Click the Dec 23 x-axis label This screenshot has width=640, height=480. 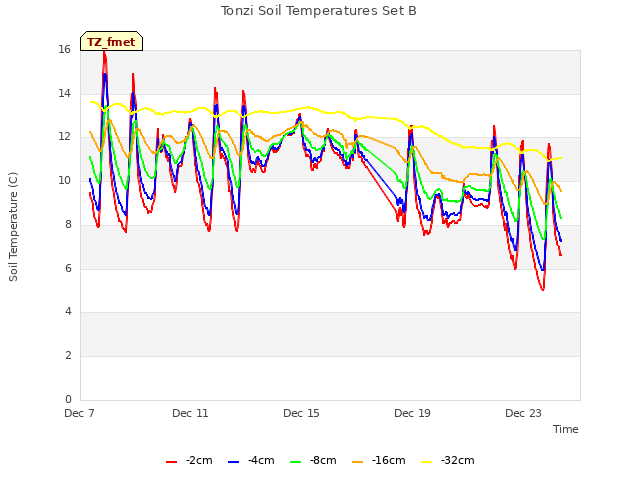523,413
